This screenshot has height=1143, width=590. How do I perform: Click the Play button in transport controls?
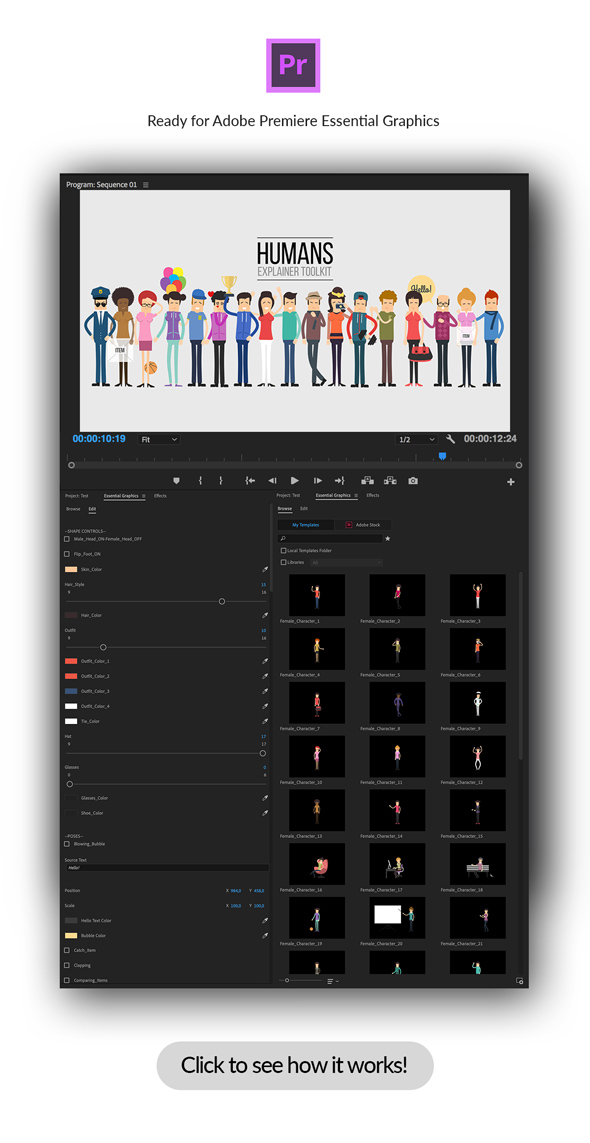[x=295, y=480]
